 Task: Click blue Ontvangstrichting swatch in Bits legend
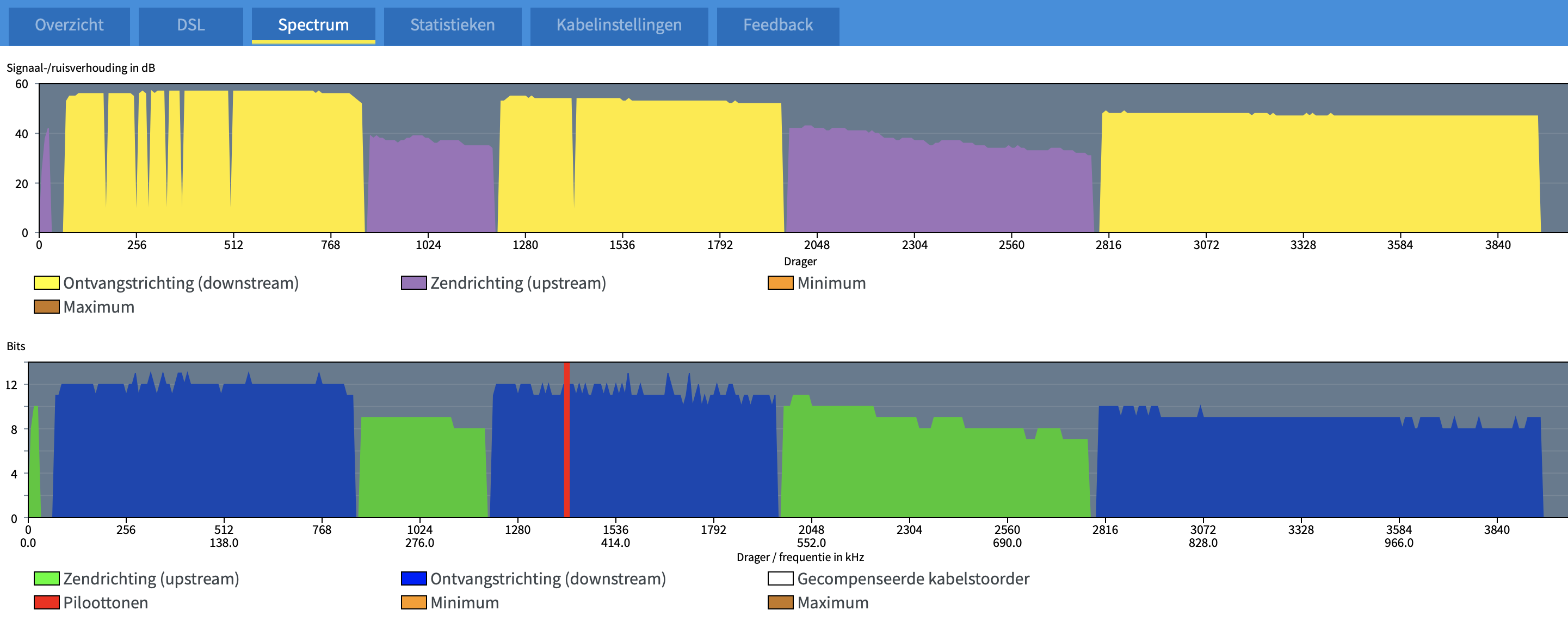[x=413, y=578]
